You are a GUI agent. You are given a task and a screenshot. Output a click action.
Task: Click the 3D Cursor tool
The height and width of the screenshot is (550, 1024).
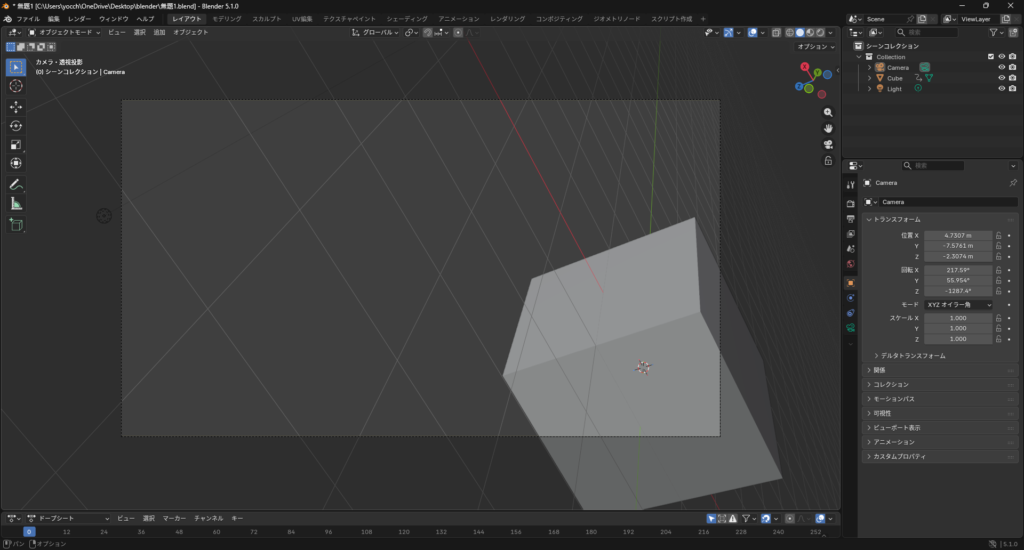[16, 86]
